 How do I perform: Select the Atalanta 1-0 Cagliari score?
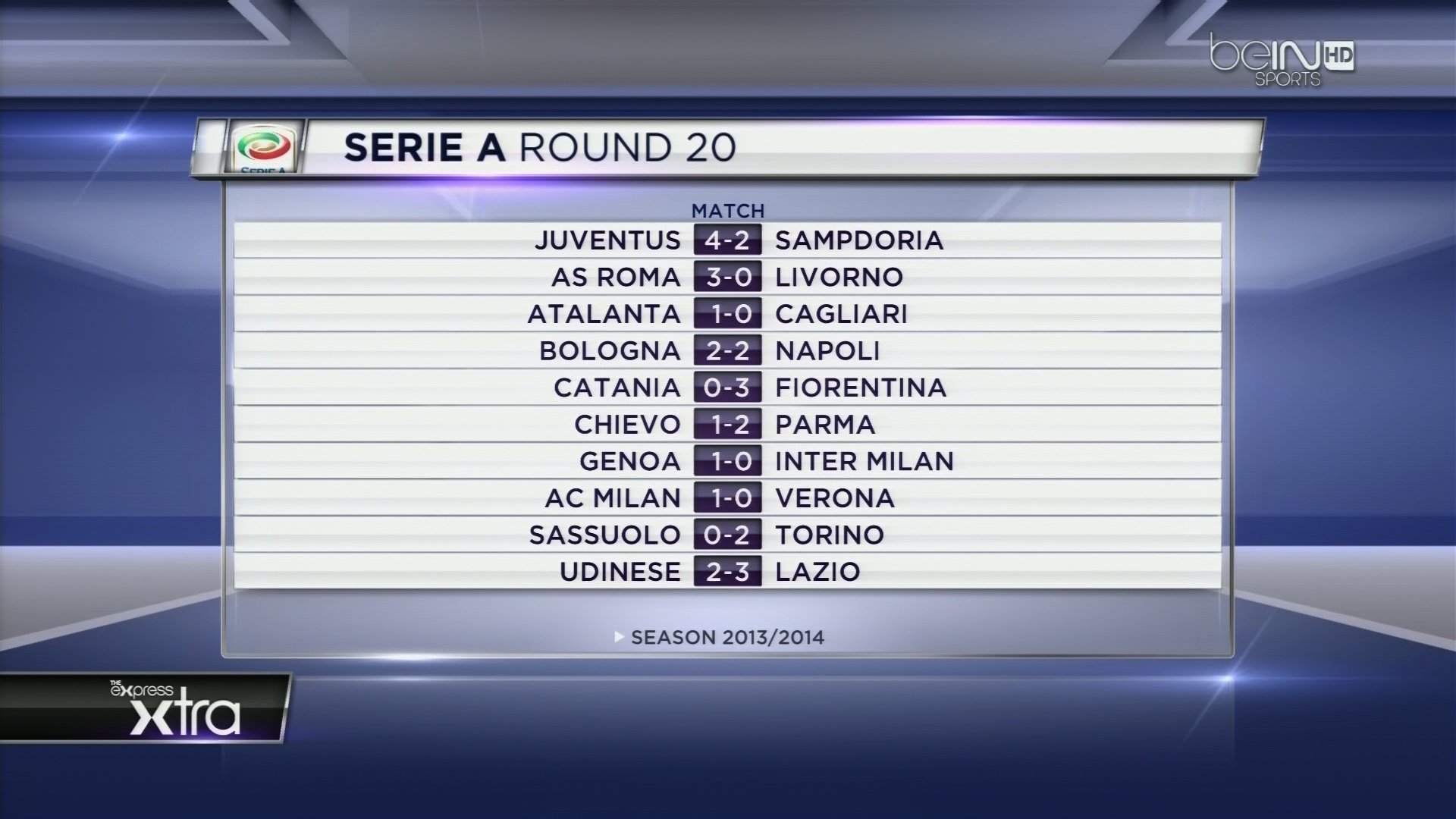pyautogui.click(x=727, y=314)
